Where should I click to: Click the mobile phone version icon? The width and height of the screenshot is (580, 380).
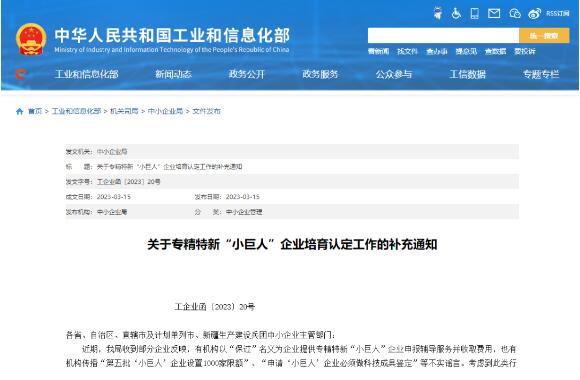tap(474, 14)
